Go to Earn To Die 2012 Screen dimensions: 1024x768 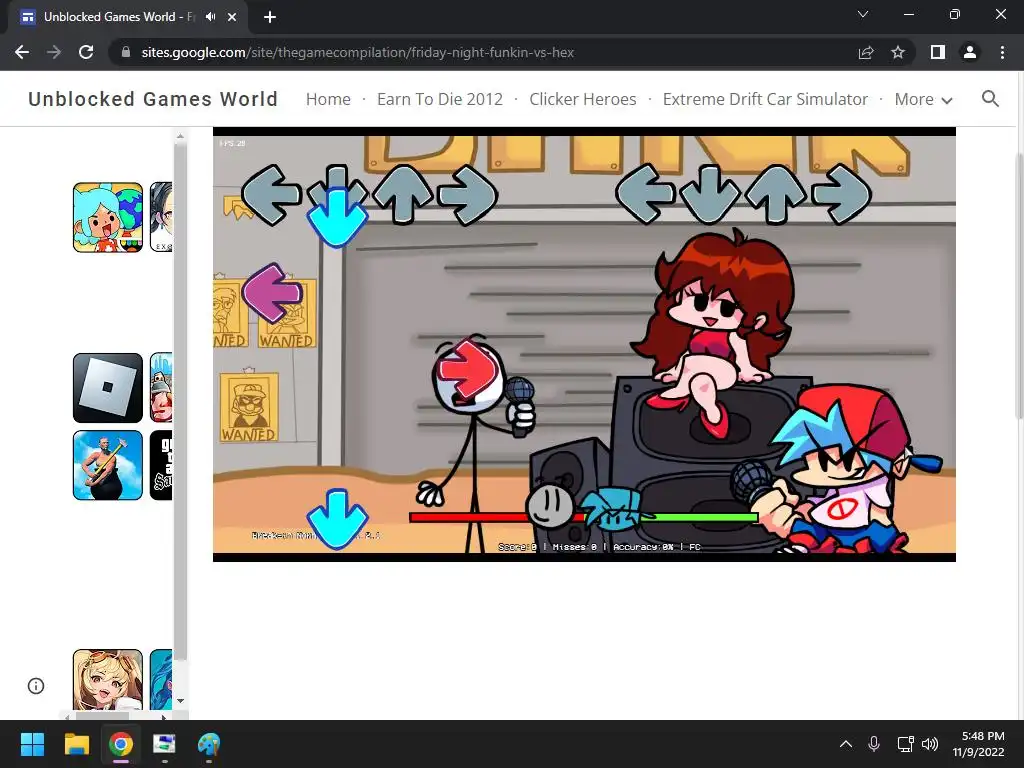(x=440, y=99)
